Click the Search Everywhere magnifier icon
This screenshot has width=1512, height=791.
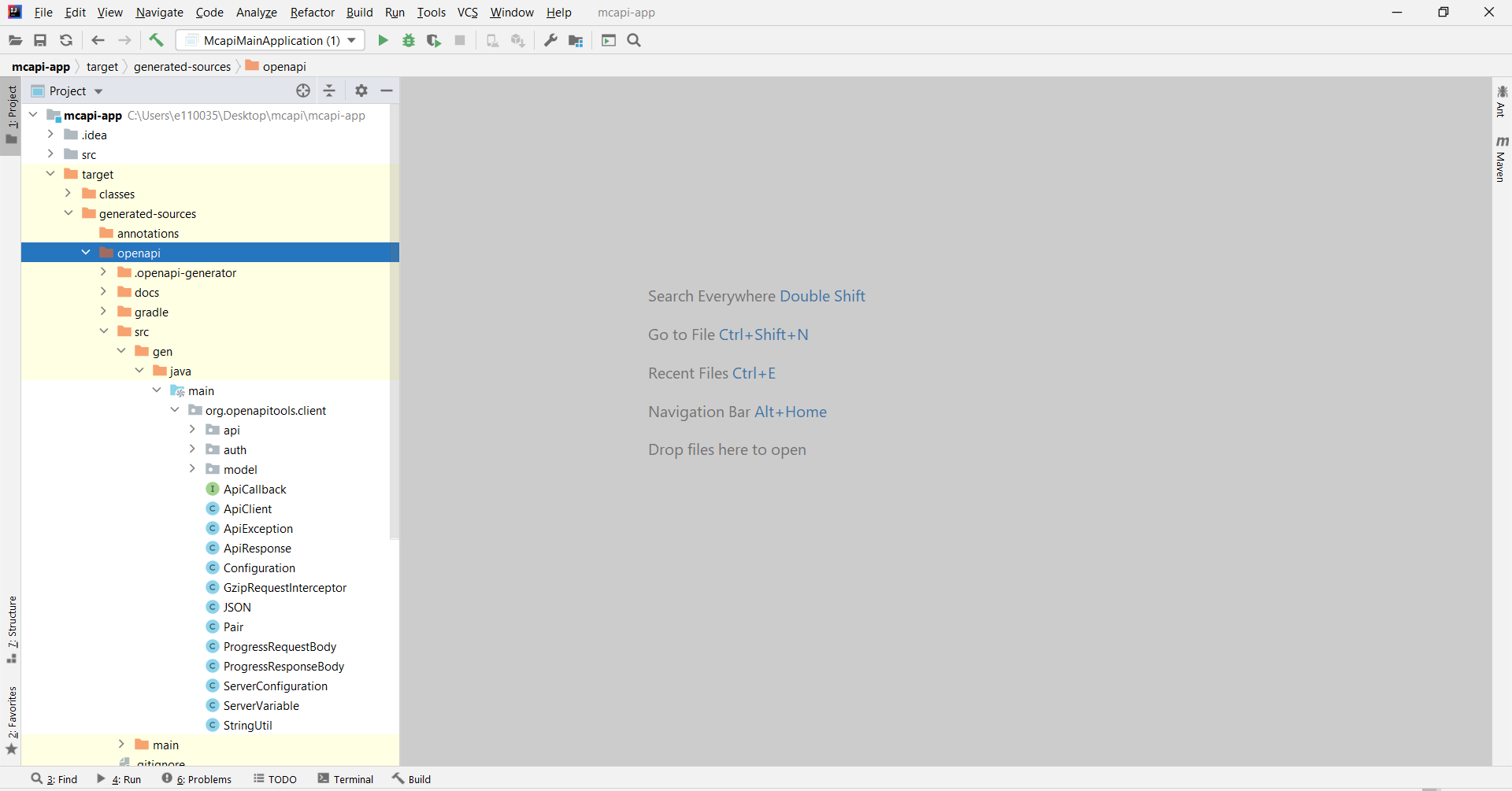pyautogui.click(x=634, y=40)
